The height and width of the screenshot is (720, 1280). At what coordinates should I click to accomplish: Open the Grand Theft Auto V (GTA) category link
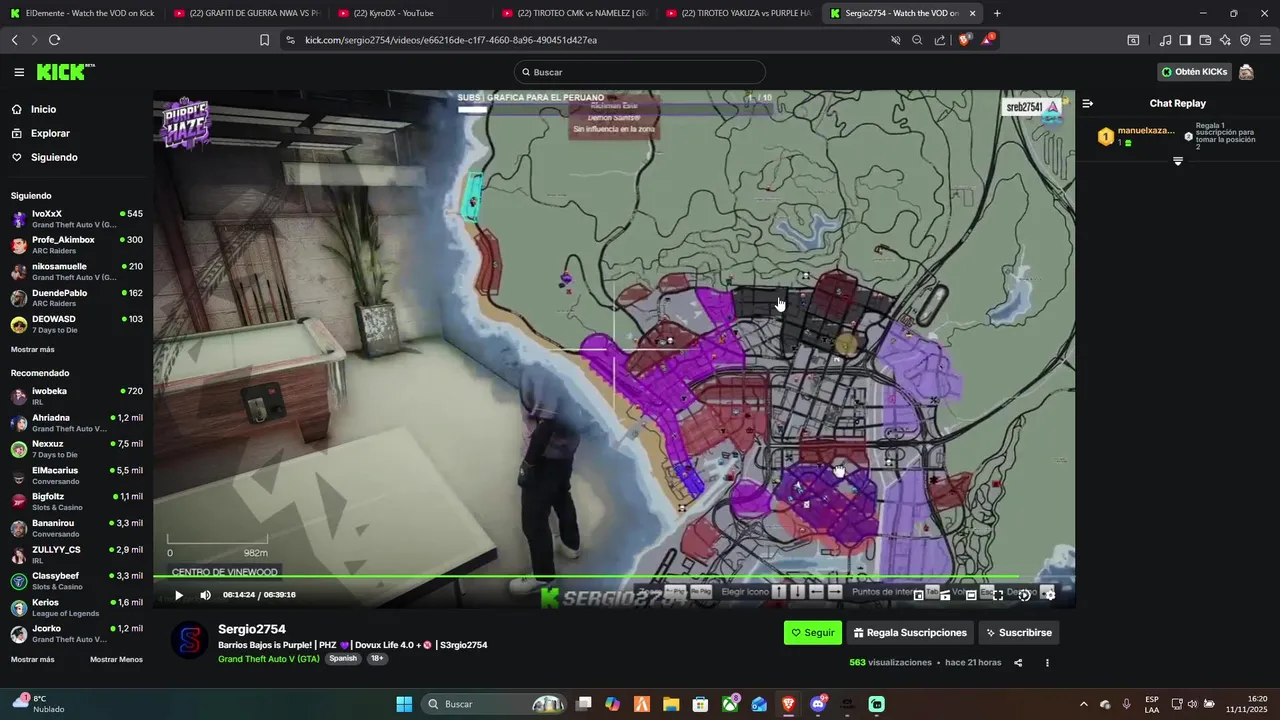coord(269,659)
